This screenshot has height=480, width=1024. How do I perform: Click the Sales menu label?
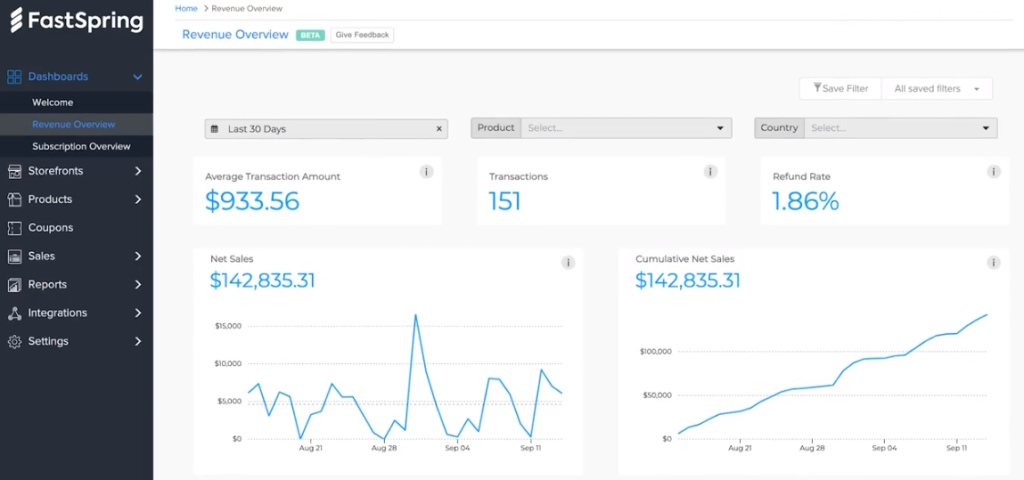pyautogui.click(x=41, y=256)
